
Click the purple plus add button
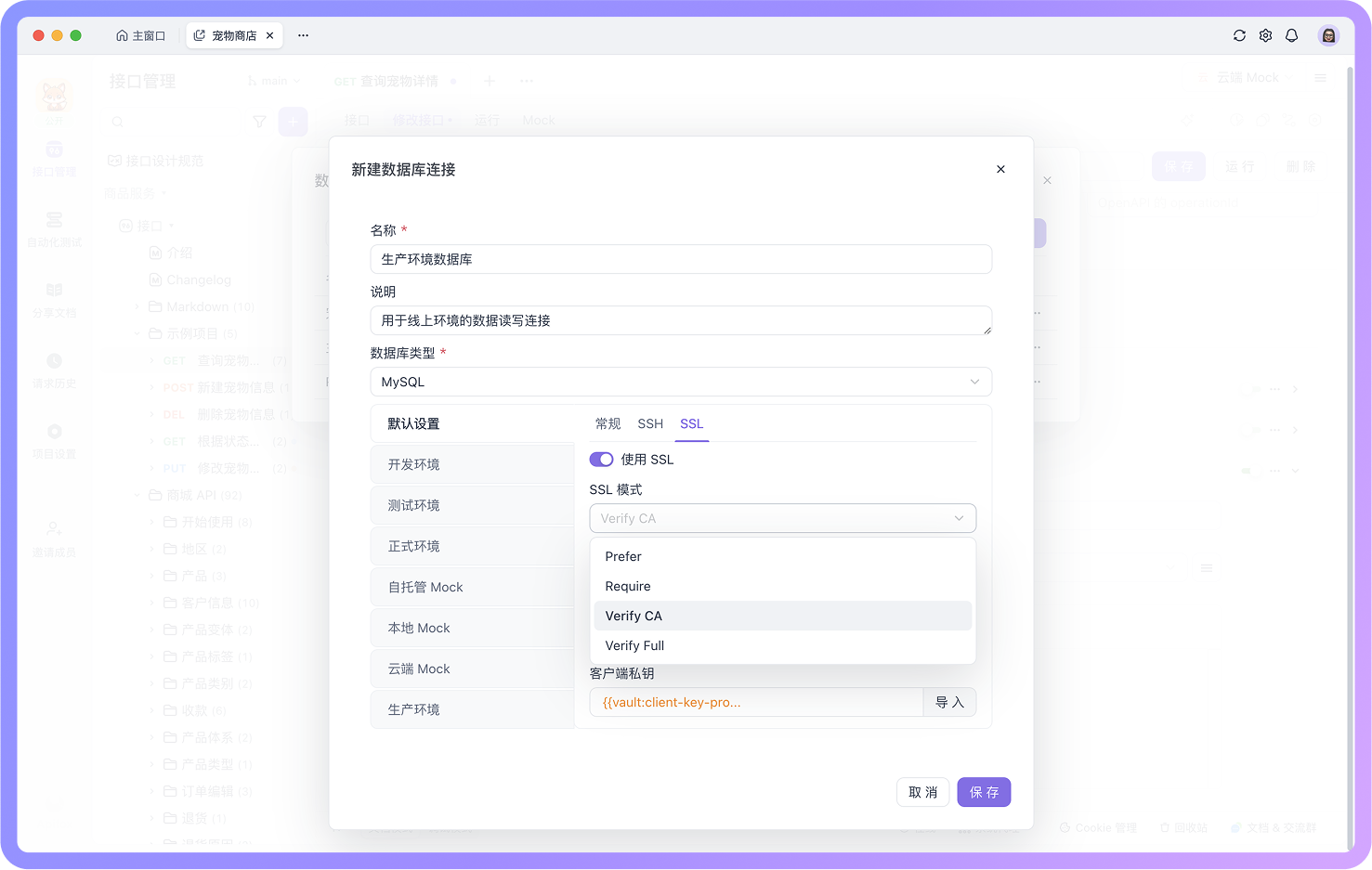293,122
